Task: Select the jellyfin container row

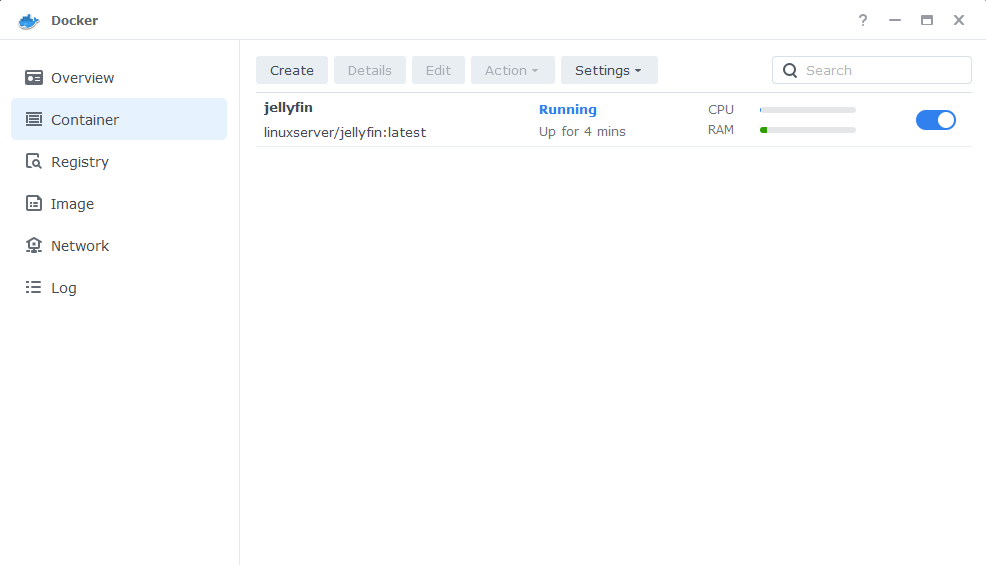Action: (x=614, y=120)
